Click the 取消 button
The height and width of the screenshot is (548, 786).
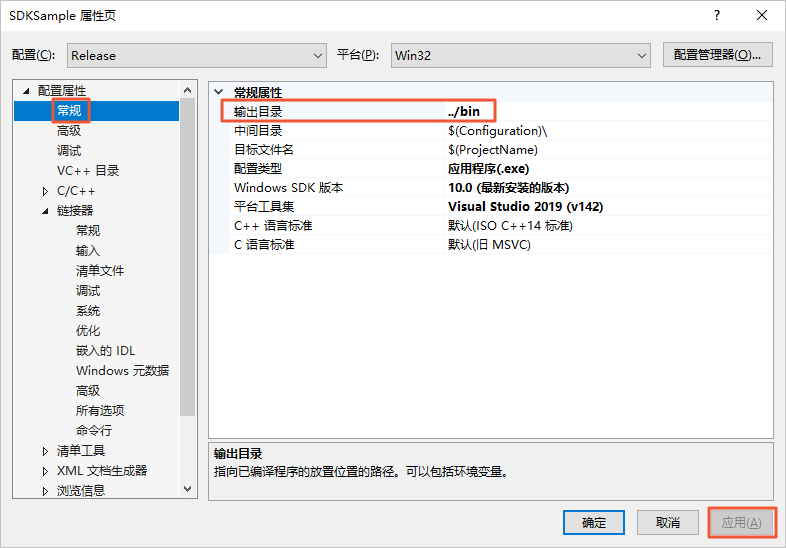coord(668,523)
